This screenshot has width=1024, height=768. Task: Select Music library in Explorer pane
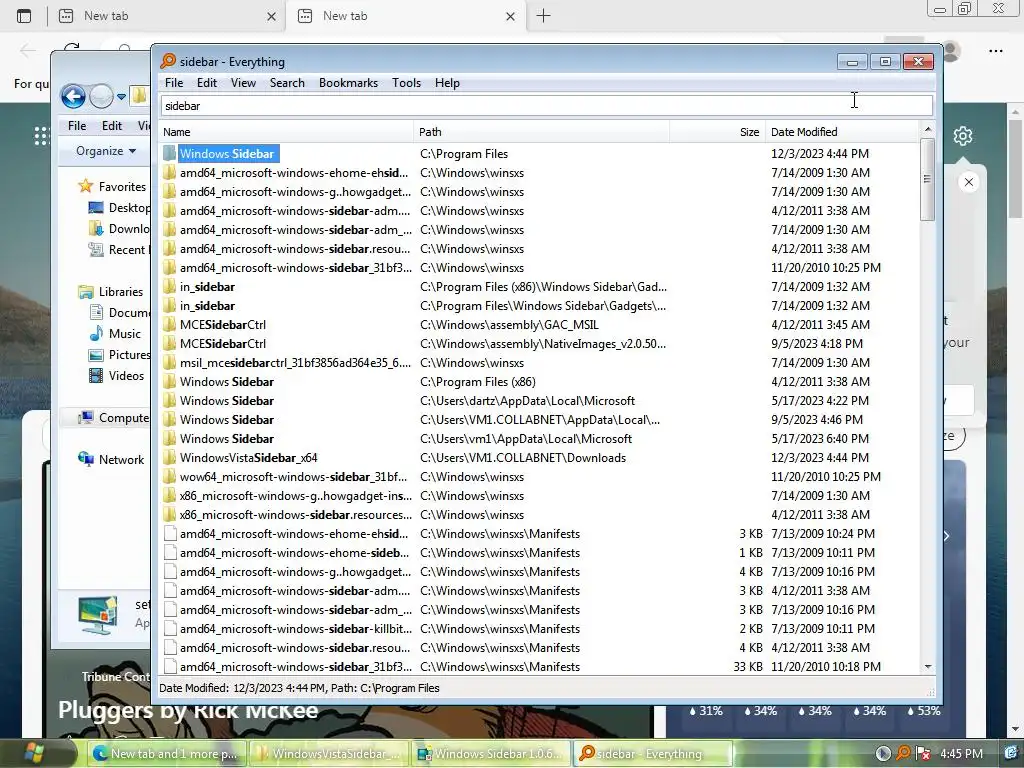pos(124,334)
